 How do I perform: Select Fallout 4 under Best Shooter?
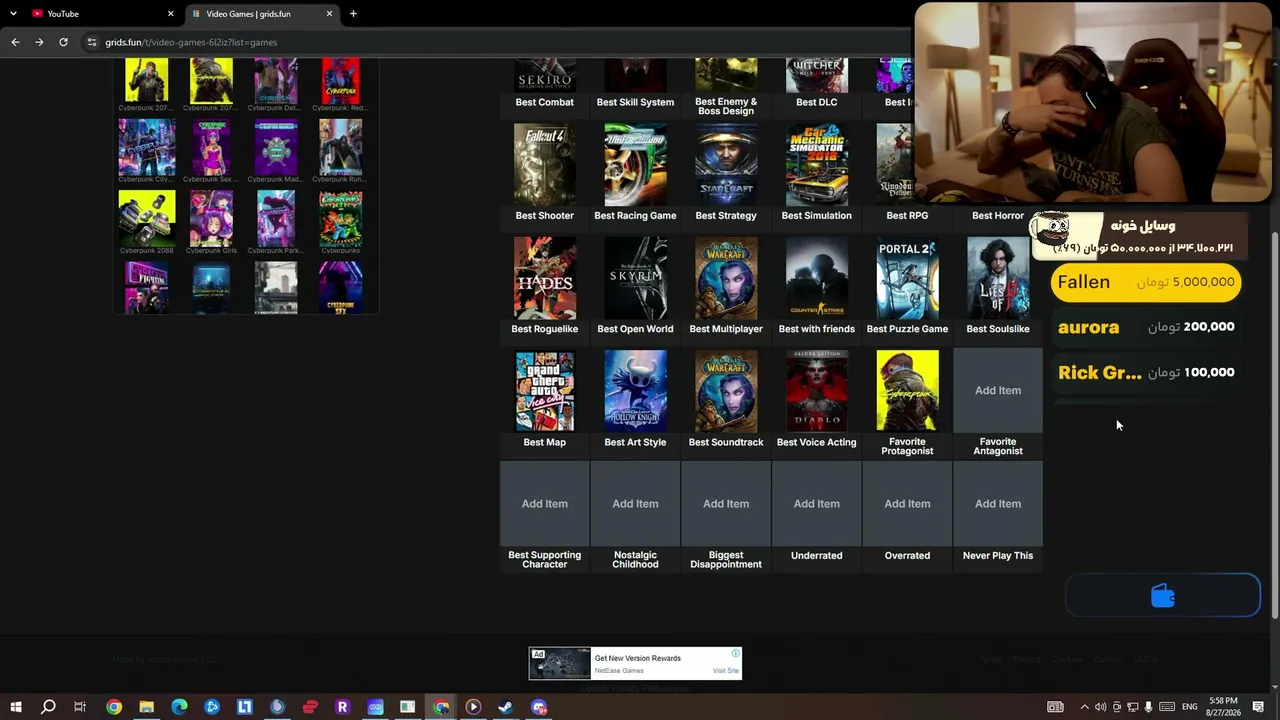545,165
